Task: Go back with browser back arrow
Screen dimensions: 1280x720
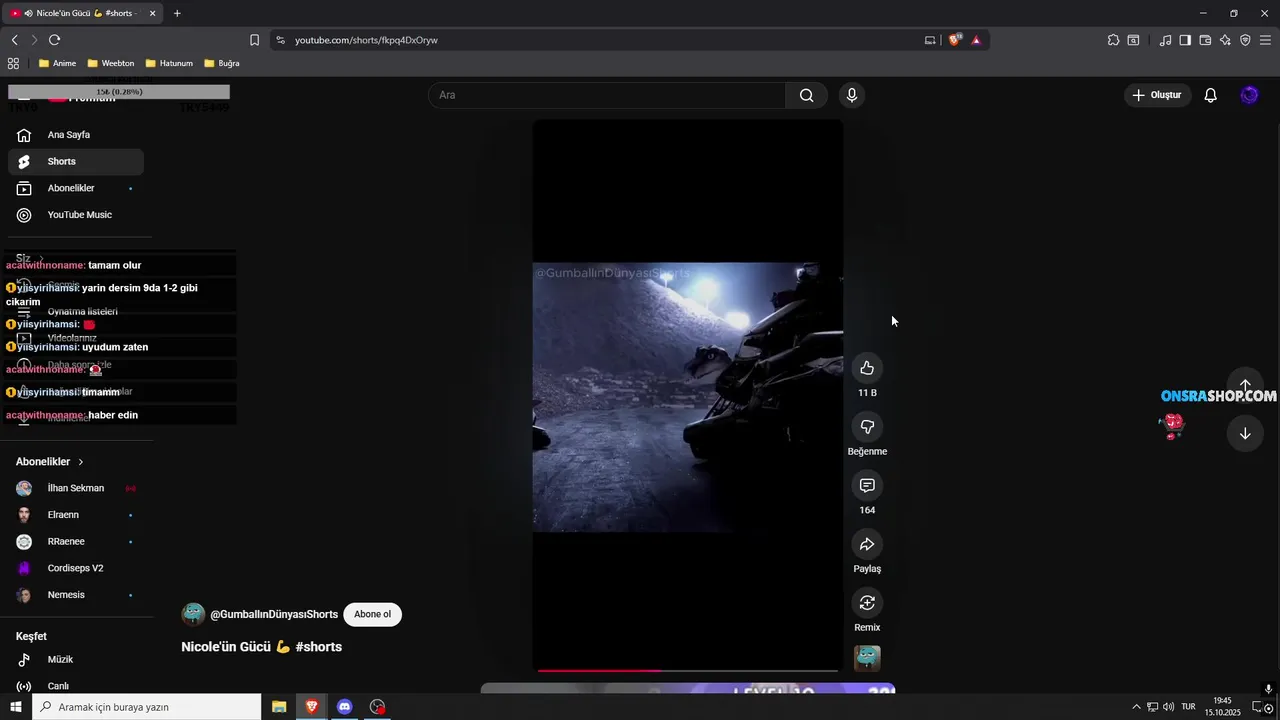Action: tap(15, 40)
